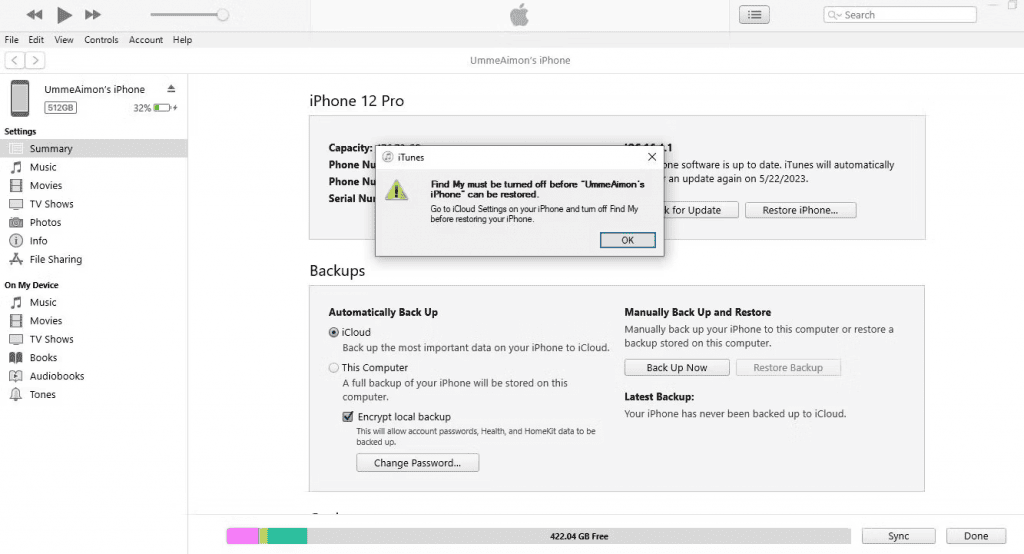Select the This Computer backup option

pyautogui.click(x=334, y=368)
